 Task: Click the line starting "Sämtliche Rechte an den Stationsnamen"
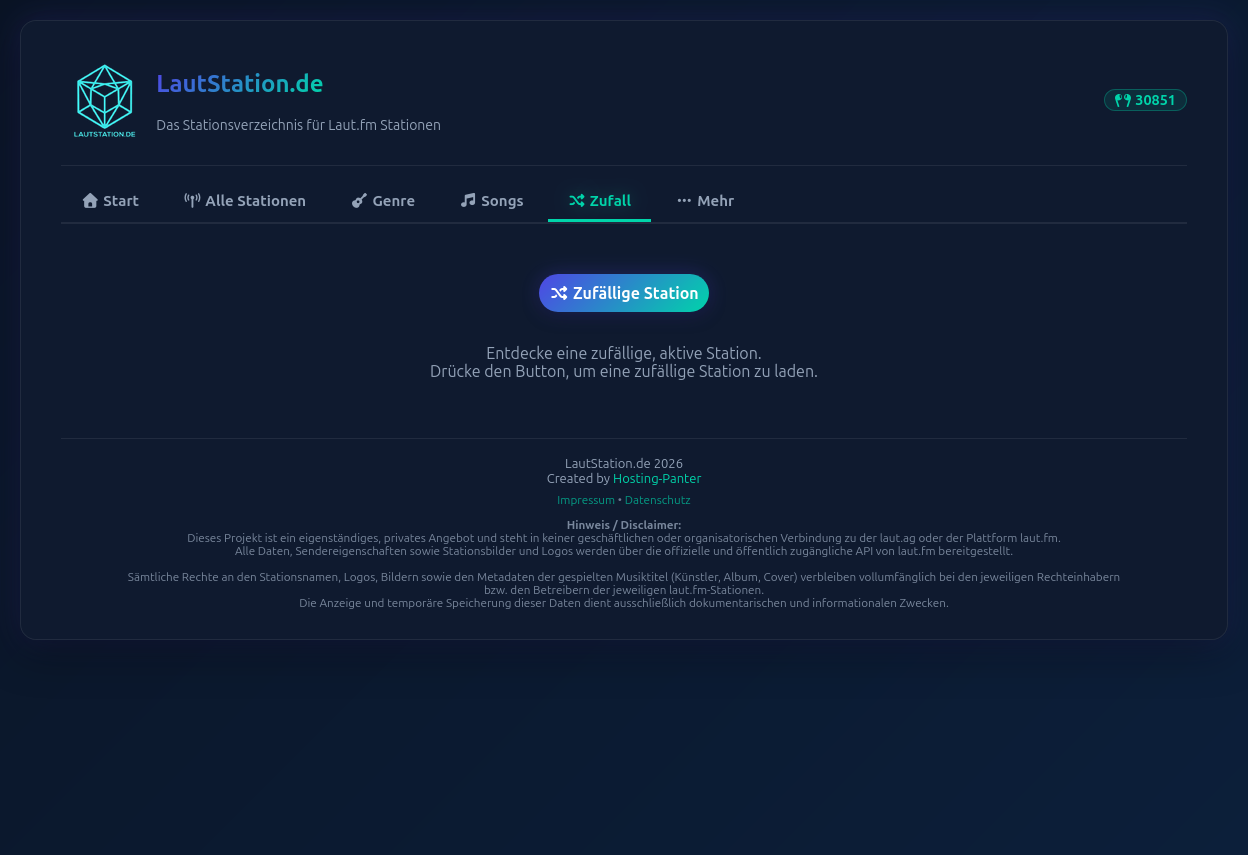coord(624,577)
